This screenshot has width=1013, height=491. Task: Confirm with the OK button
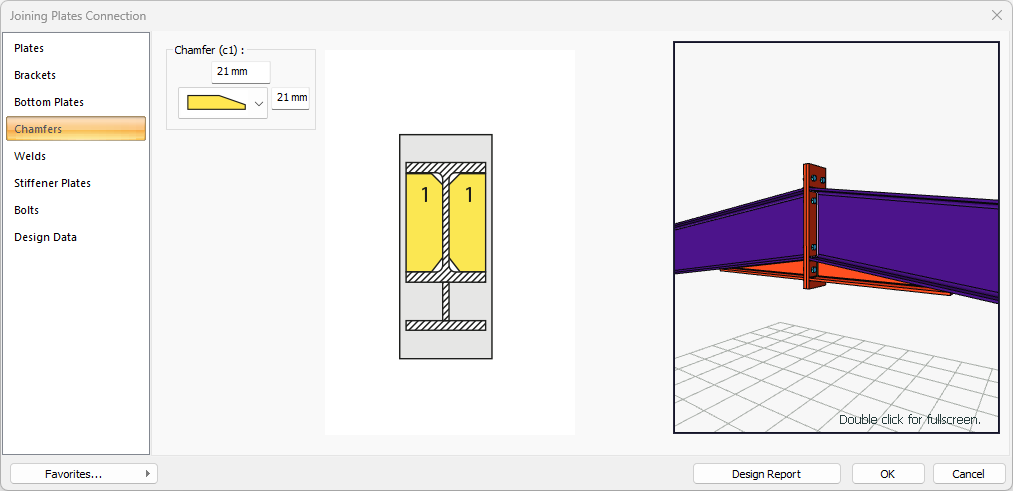pos(888,474)
